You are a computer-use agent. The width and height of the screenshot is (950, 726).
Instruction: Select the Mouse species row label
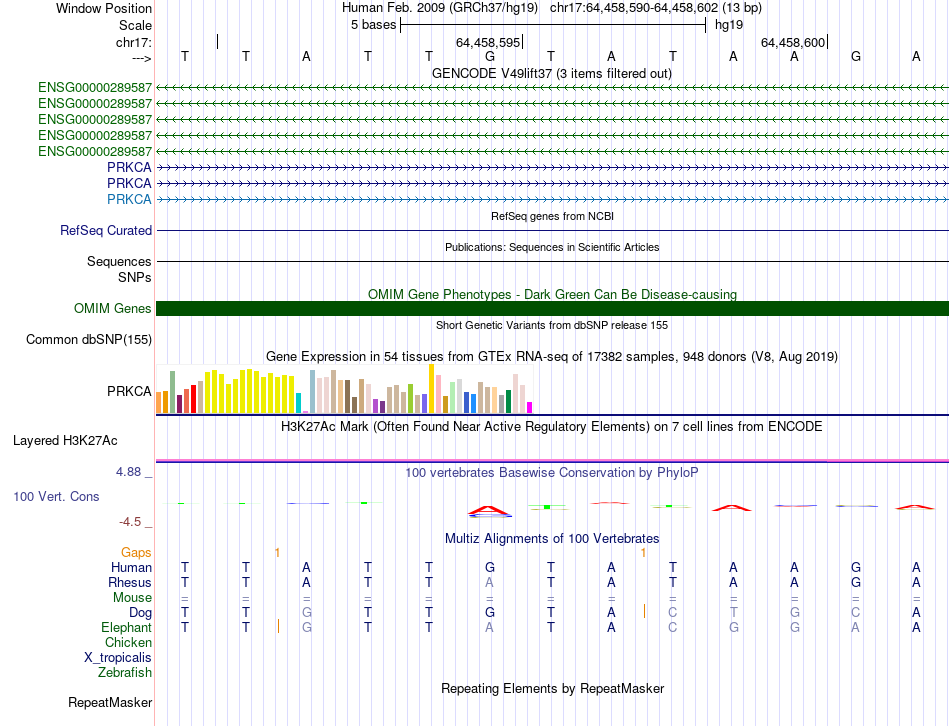(x=132, y=598)
